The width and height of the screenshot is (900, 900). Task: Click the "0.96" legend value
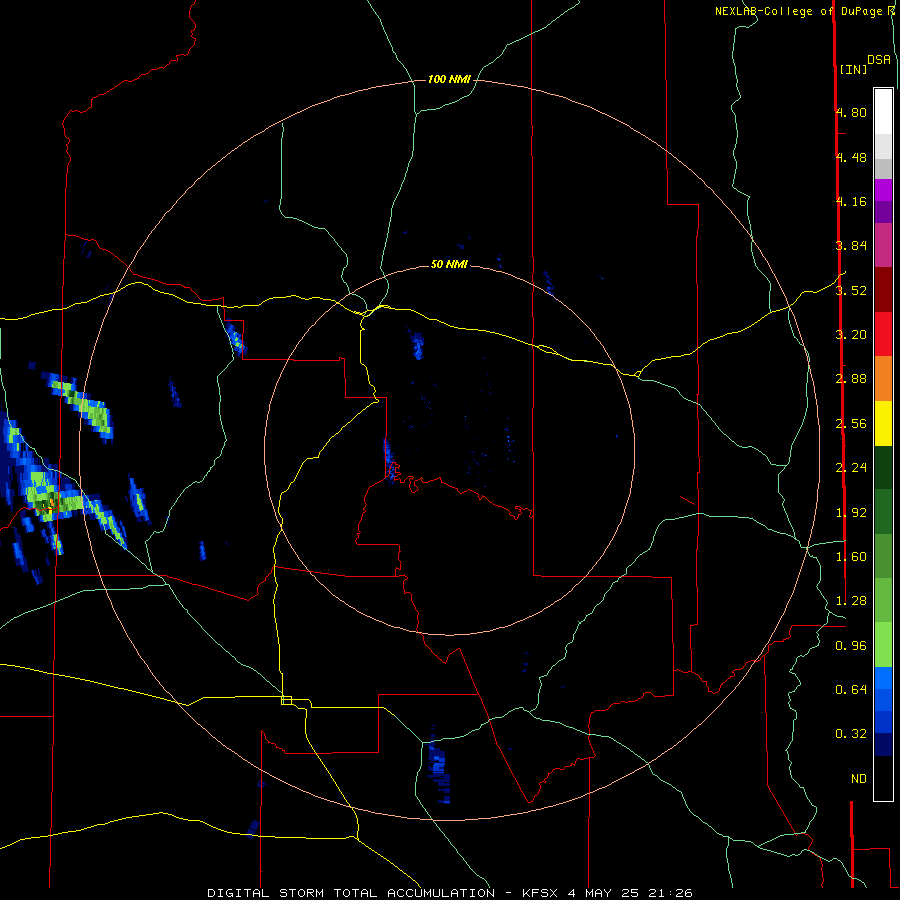851,646
